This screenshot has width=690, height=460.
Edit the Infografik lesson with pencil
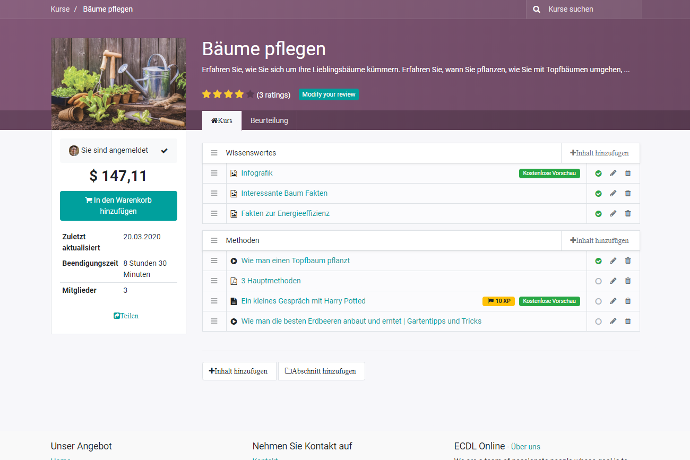pos(613,173)
